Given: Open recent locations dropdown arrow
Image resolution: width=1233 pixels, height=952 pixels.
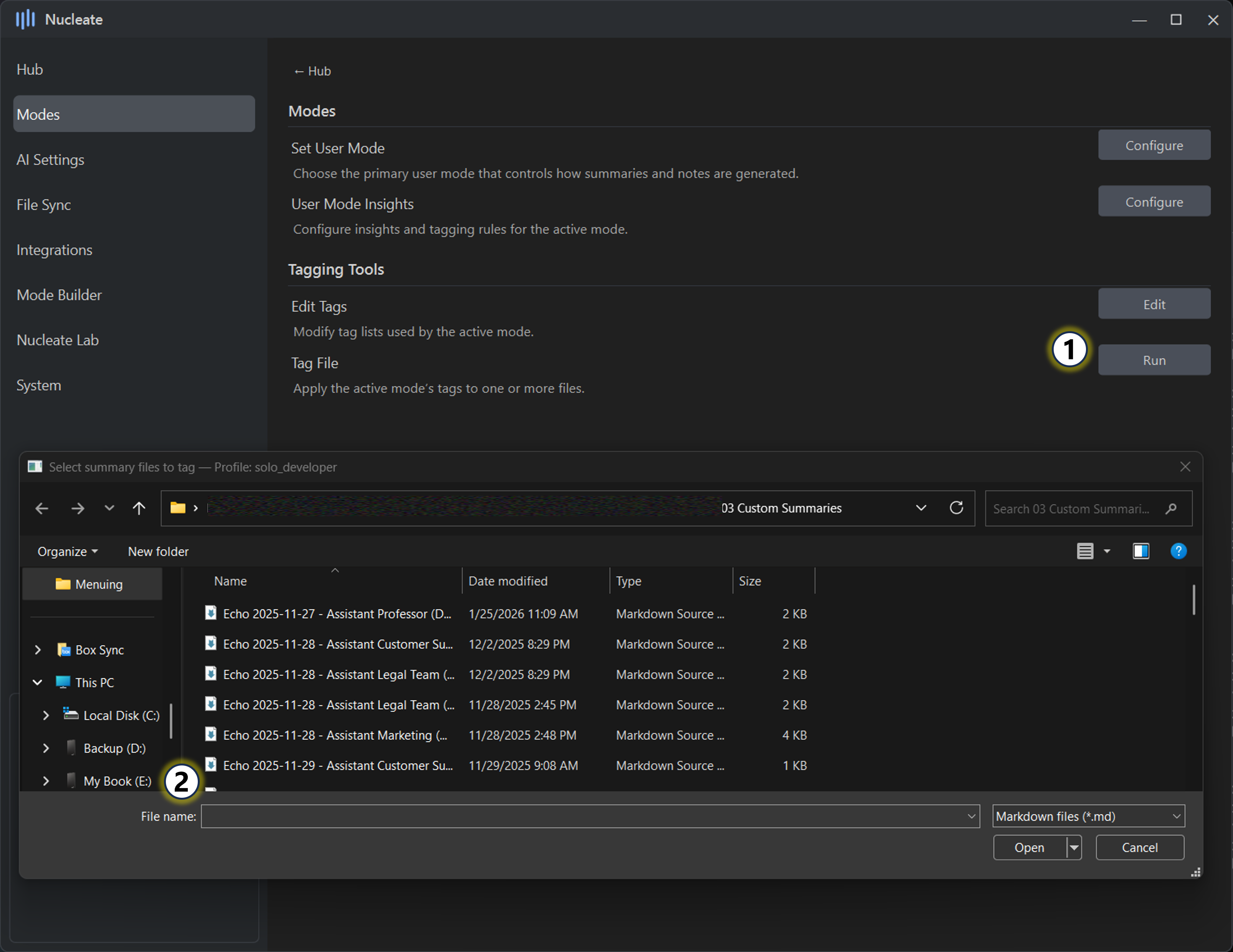Looking at the screenshot, I should pyautogui.click(x=109, y=509).
